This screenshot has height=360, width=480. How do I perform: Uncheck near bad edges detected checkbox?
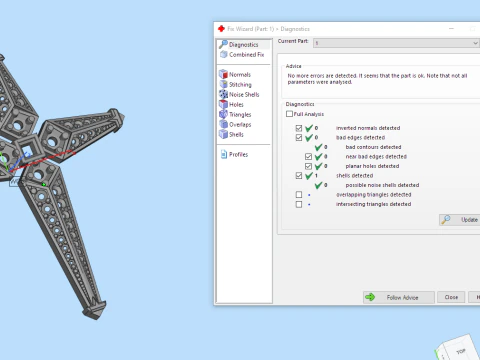coord(308,156)
